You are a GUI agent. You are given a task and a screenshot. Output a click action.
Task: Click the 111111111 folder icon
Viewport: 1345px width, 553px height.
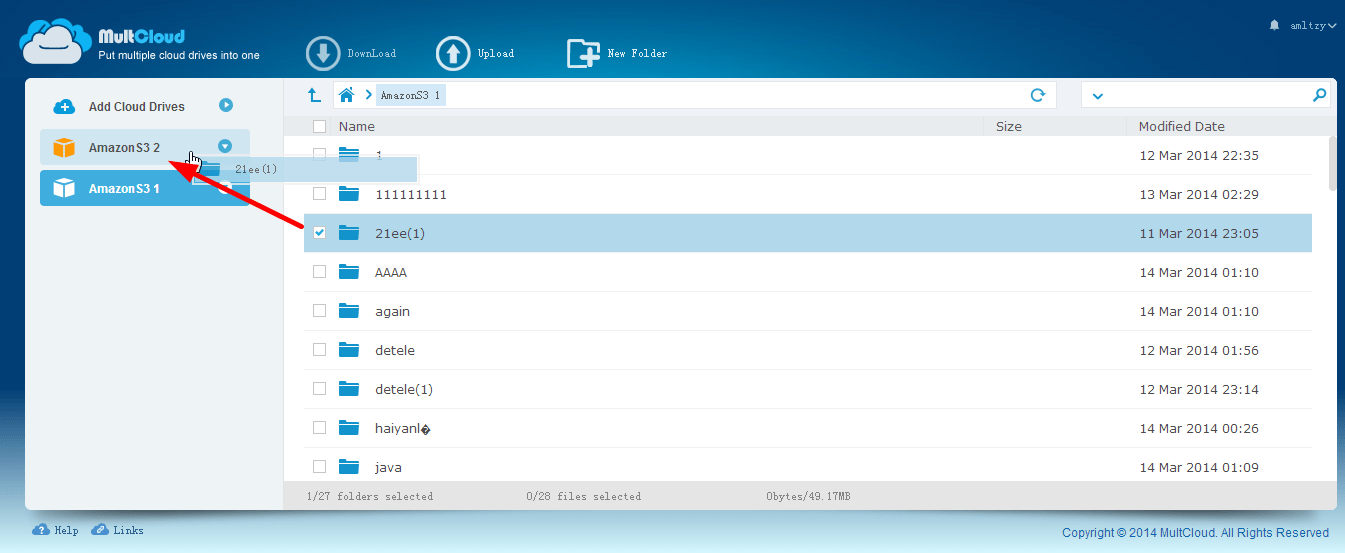pos(348,193)
